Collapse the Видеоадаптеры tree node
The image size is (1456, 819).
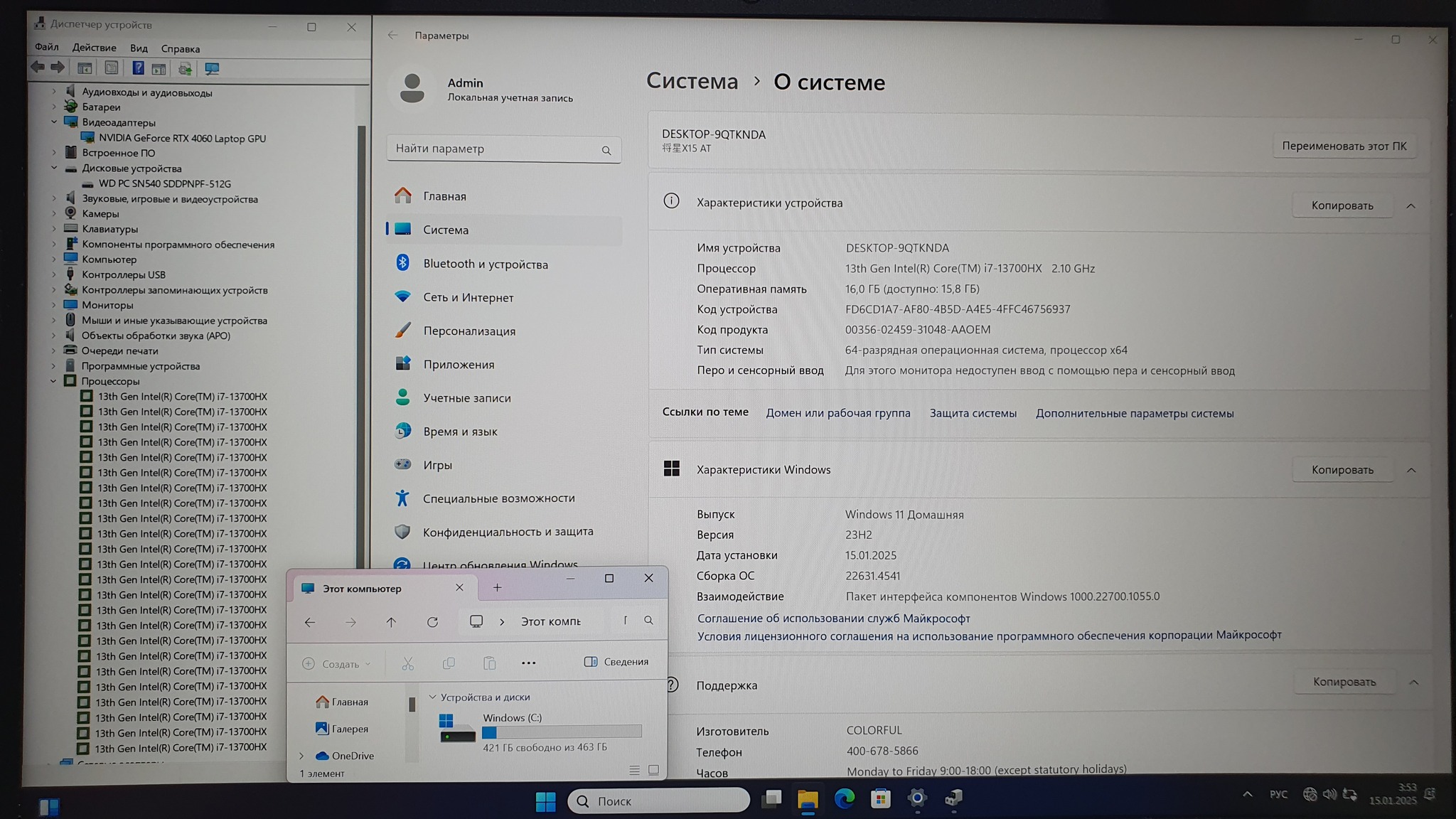[x=54, y=122]
